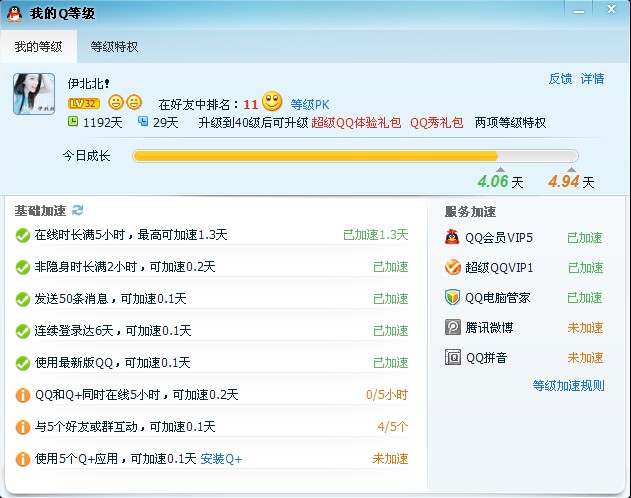This screenshot has height=498, width=631.
Task: Click the QQ秀礼包 link
Action: point(437,122)
